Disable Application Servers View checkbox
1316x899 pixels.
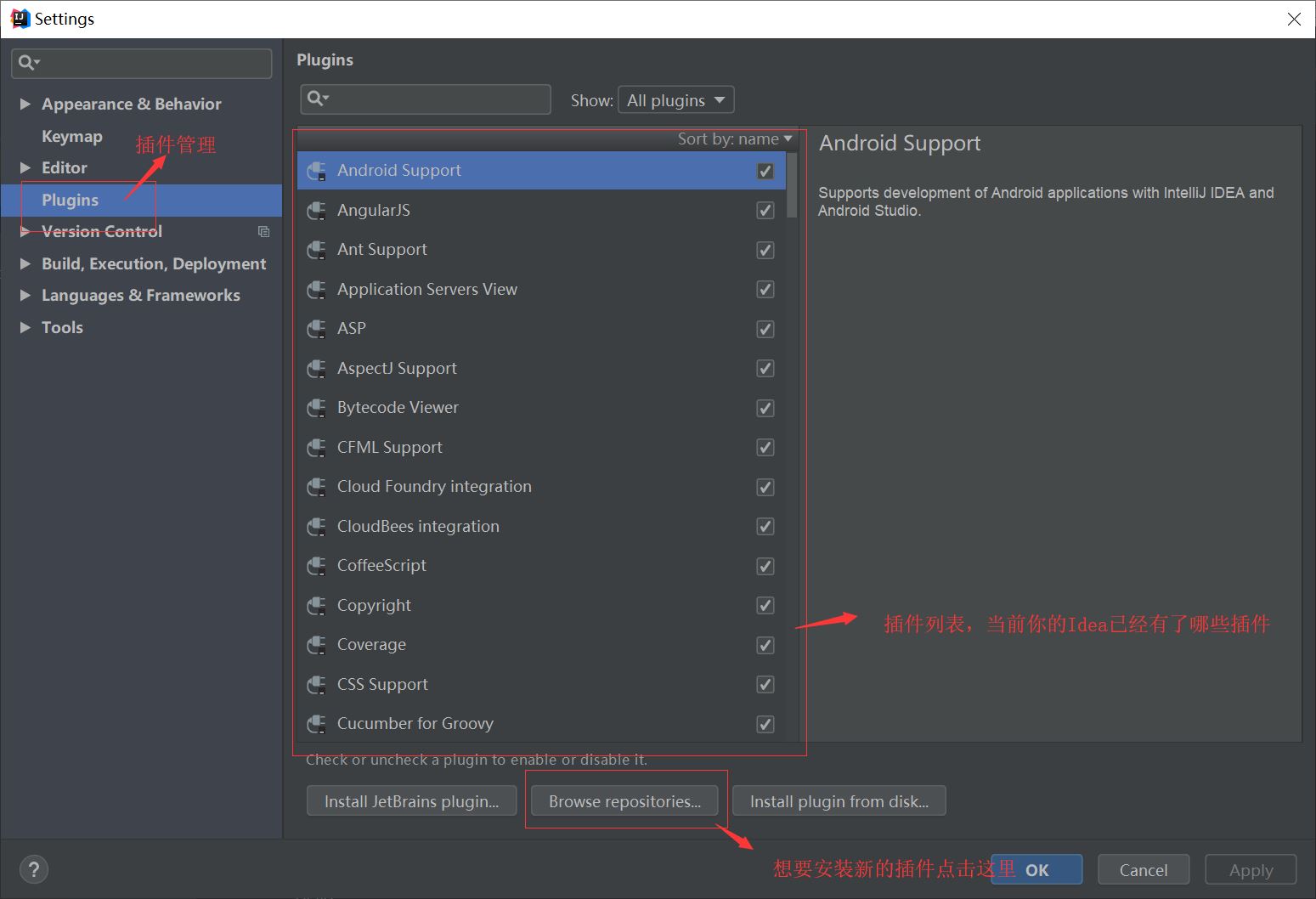tap(765, 290)
